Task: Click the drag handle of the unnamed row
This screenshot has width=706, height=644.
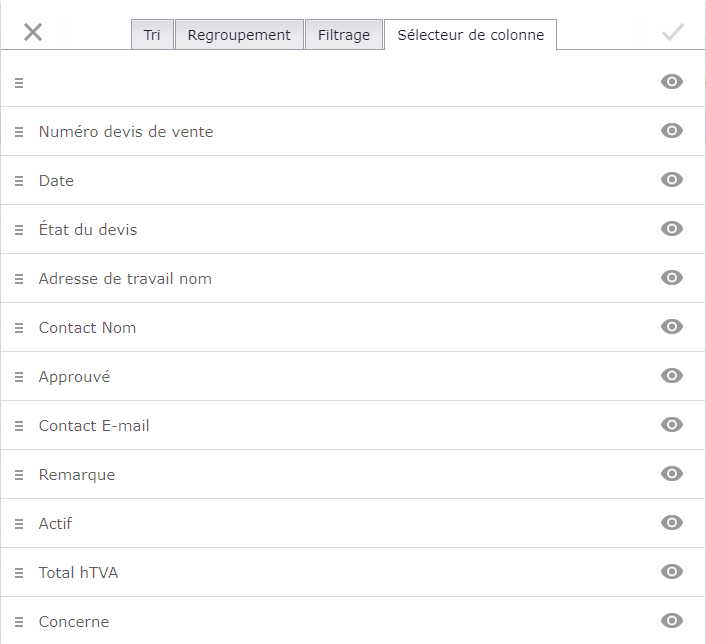Action: point(19,83)
